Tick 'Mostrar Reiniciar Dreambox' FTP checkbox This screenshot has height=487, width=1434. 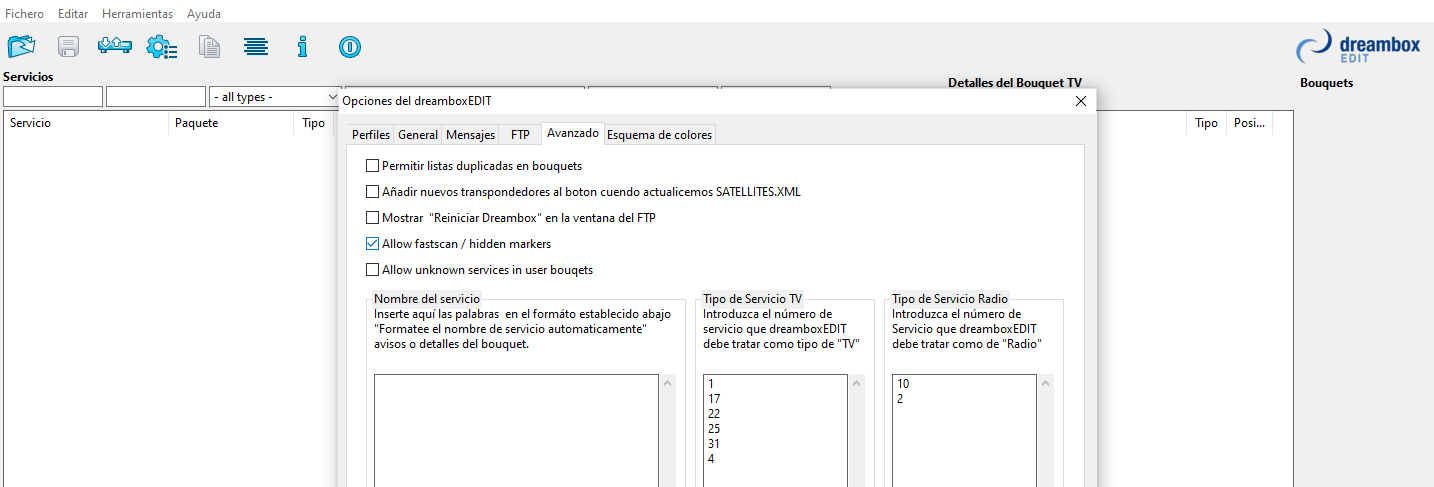point(373,218)
